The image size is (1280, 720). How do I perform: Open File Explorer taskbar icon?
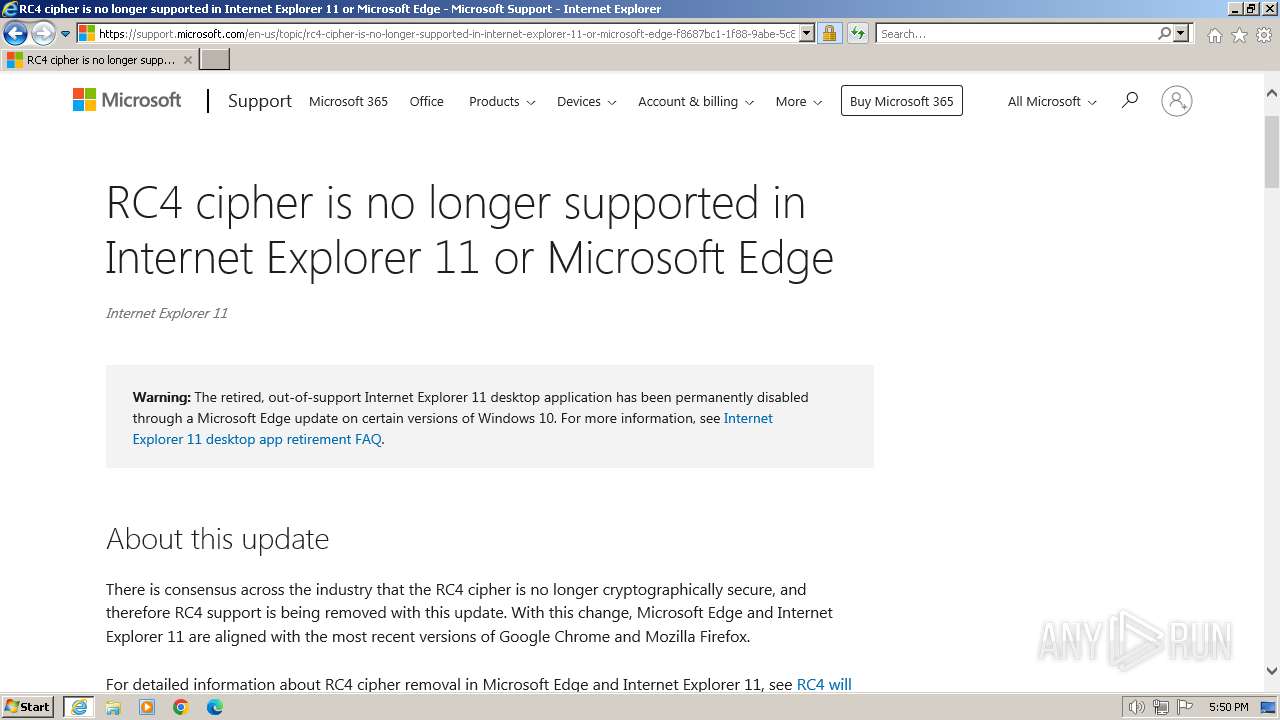point(113,707)
